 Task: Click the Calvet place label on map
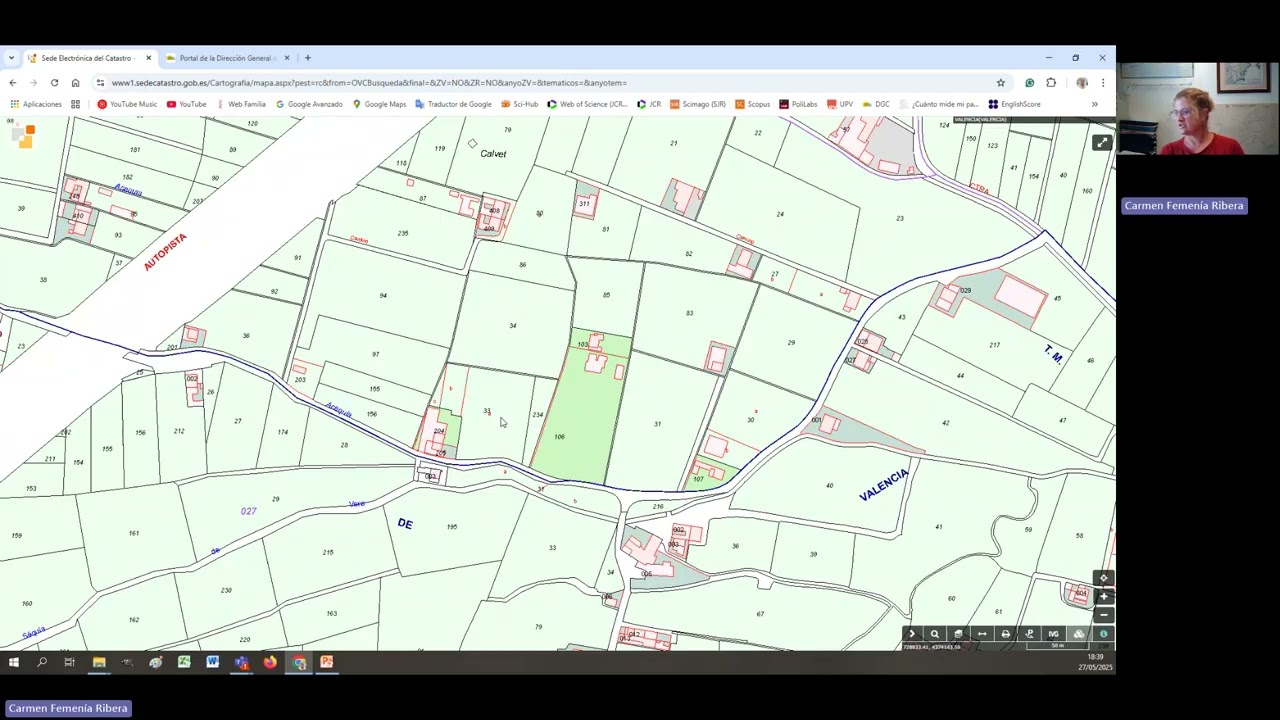493,154
